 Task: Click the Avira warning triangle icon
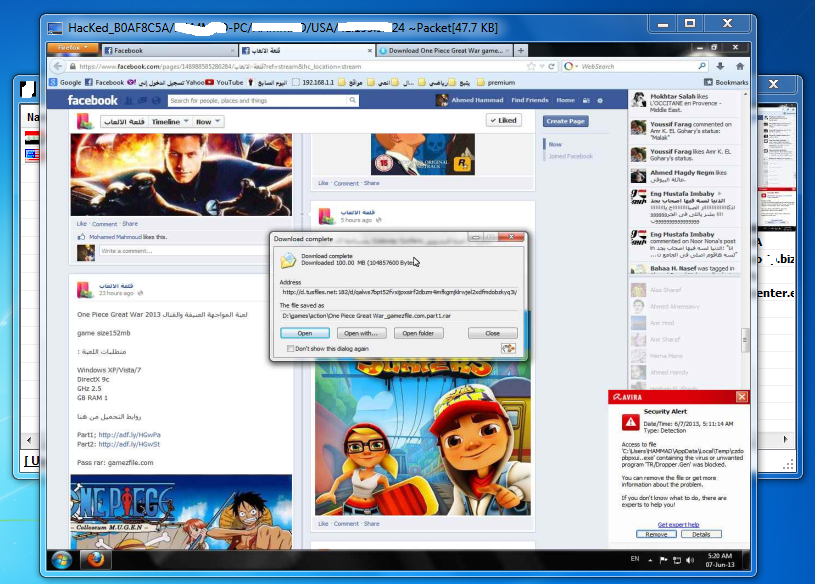click(630, 422)
